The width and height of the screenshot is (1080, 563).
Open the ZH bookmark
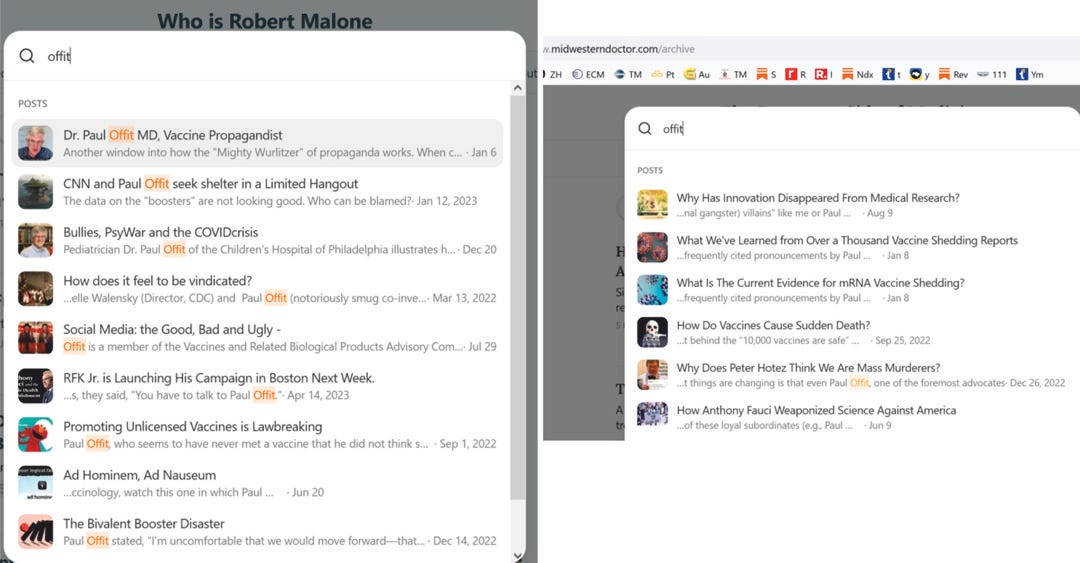(551, 74)
